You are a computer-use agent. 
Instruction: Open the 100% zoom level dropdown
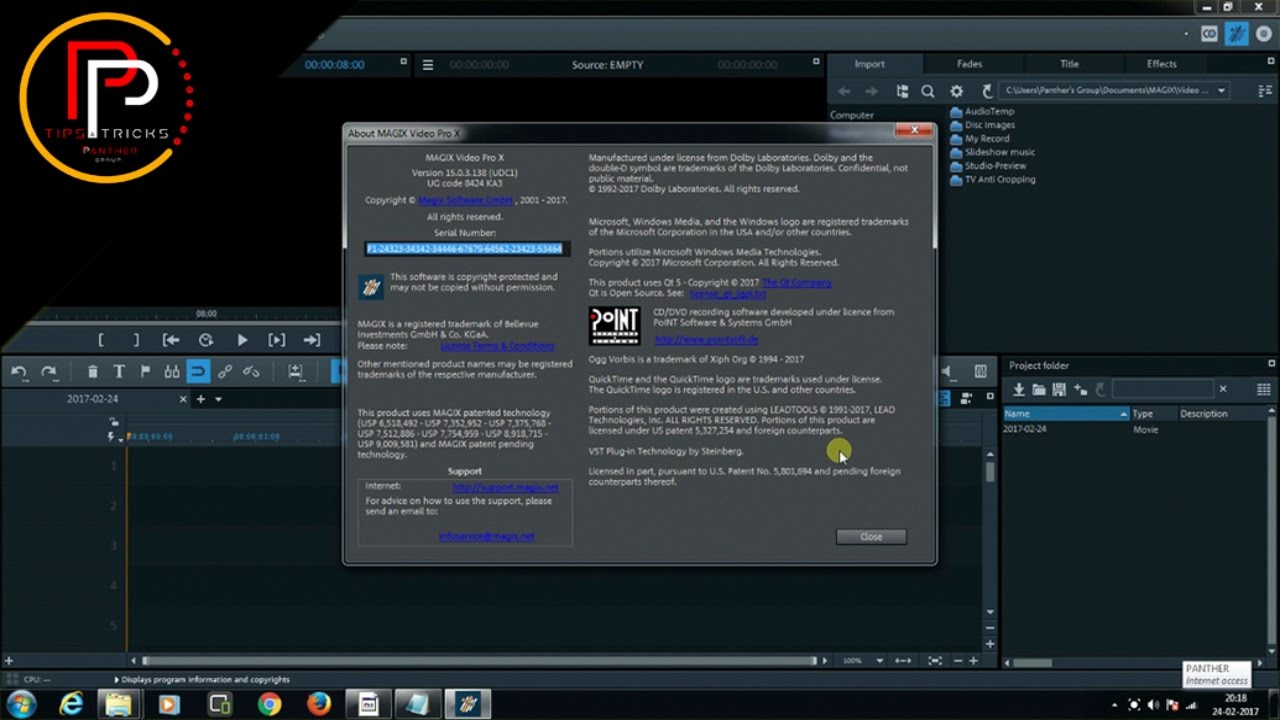879,661
